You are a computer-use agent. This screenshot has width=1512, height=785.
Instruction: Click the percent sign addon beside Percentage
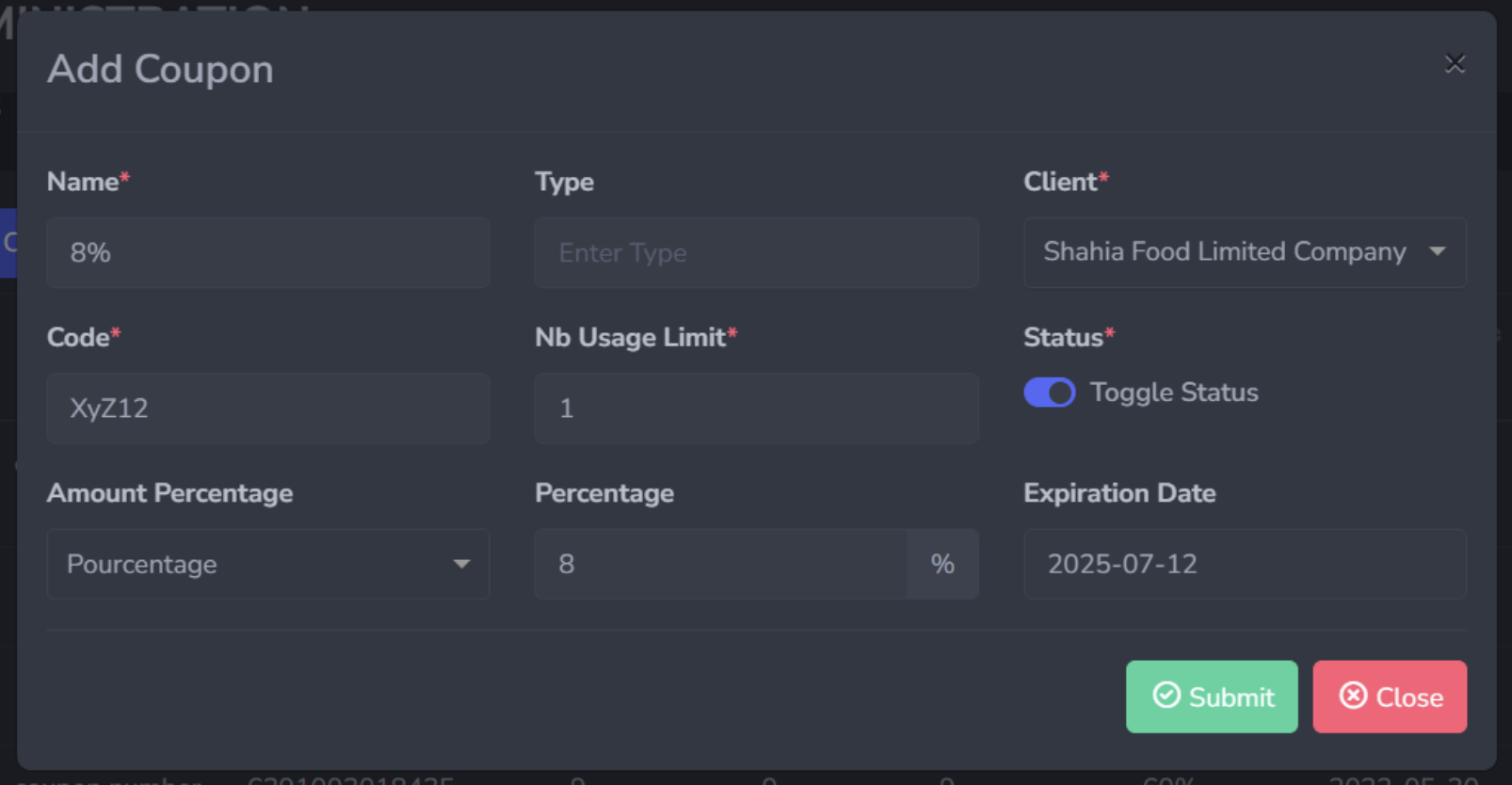(942, 564)
